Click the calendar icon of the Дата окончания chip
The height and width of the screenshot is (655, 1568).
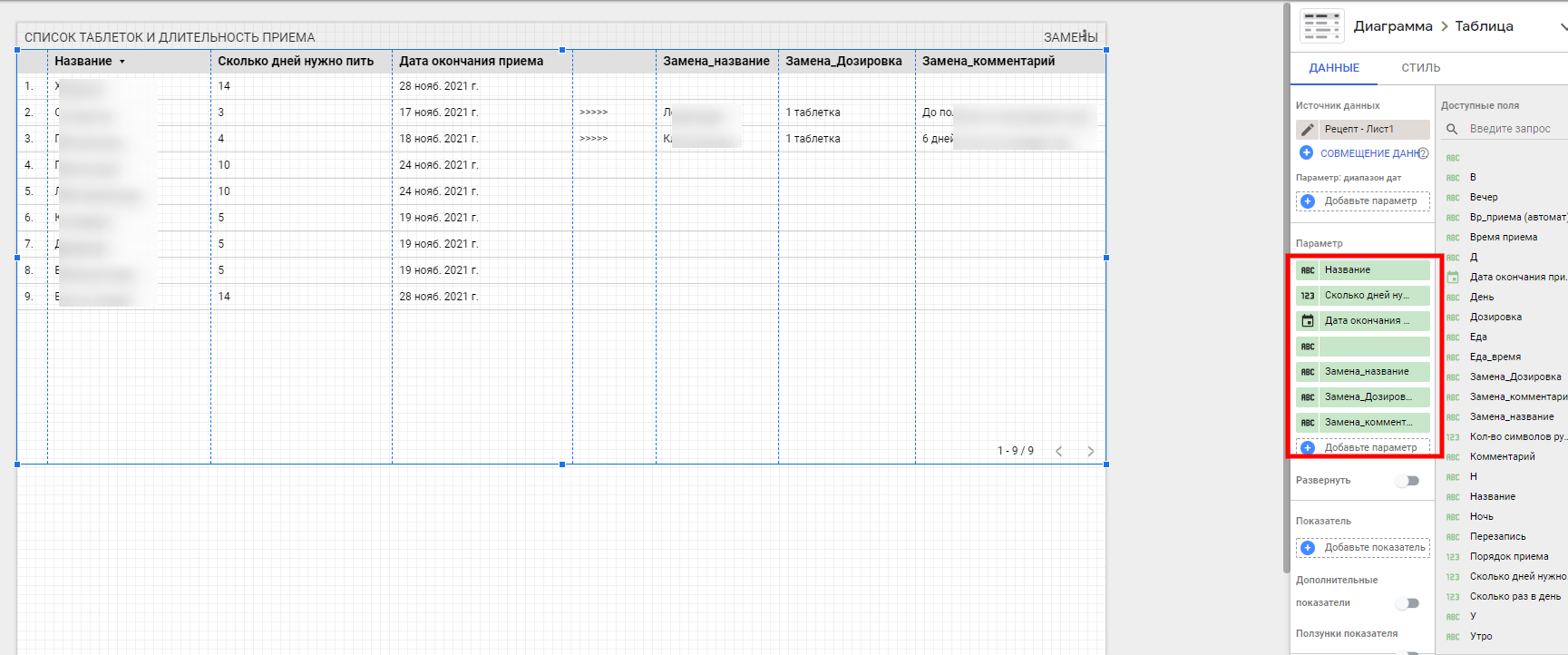(1308, 321)
